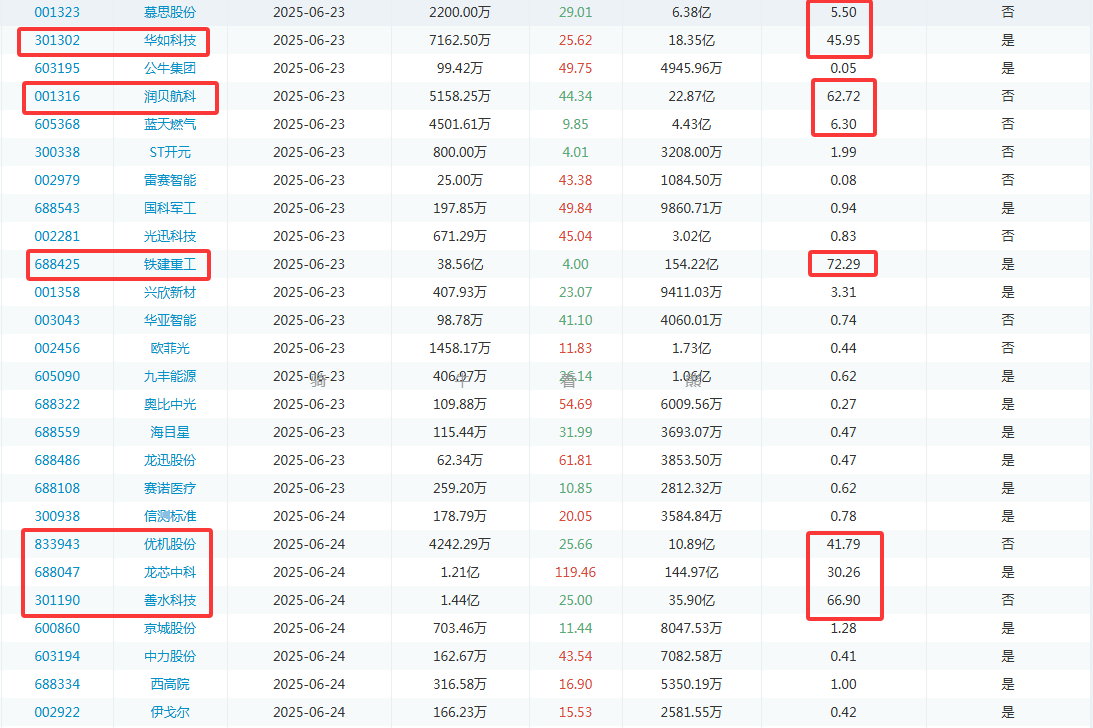Image resolution: width=1093 pixels, height=728 pixels.
Task: Open 伊戈尔 stock details
Action: [x=170, y=712]
